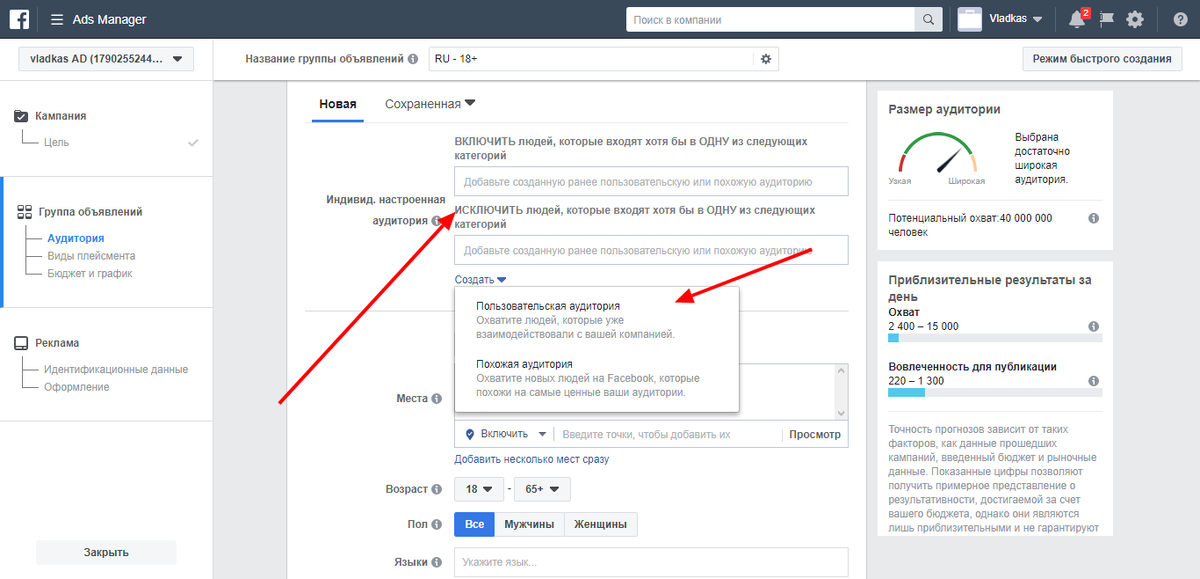Expand the Сохраненная audience dropdown
The image size is (1200, 579).
coord(430,103)
